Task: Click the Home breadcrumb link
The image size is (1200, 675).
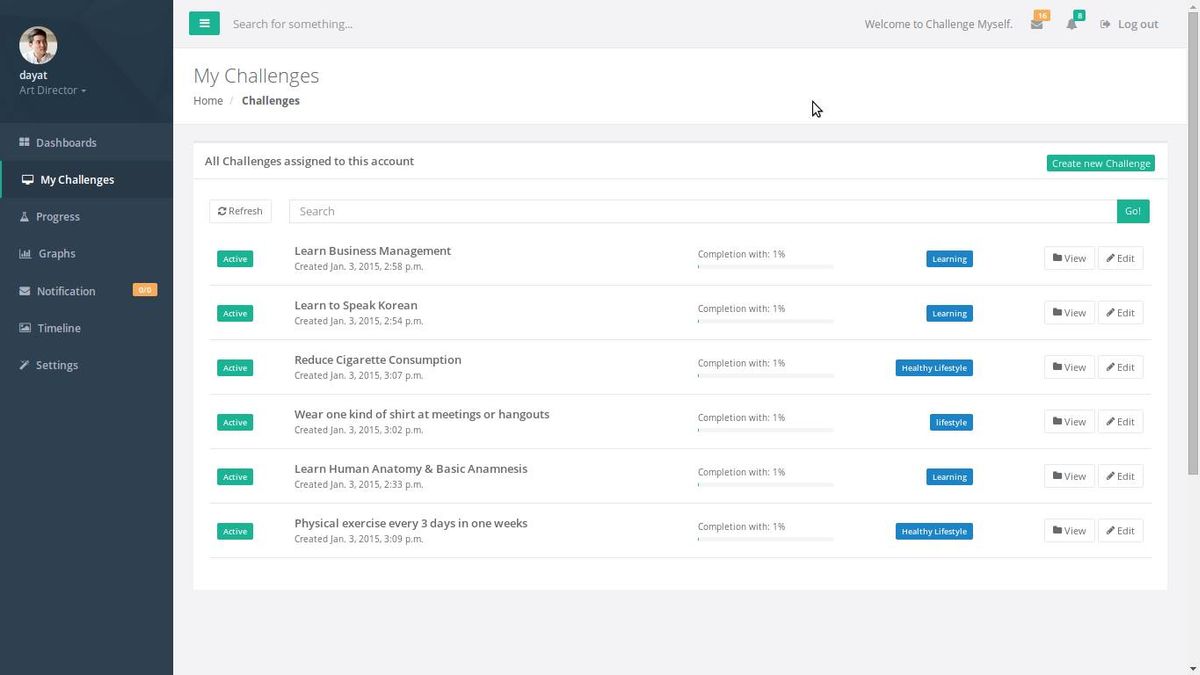Action: tap(208, 101)
